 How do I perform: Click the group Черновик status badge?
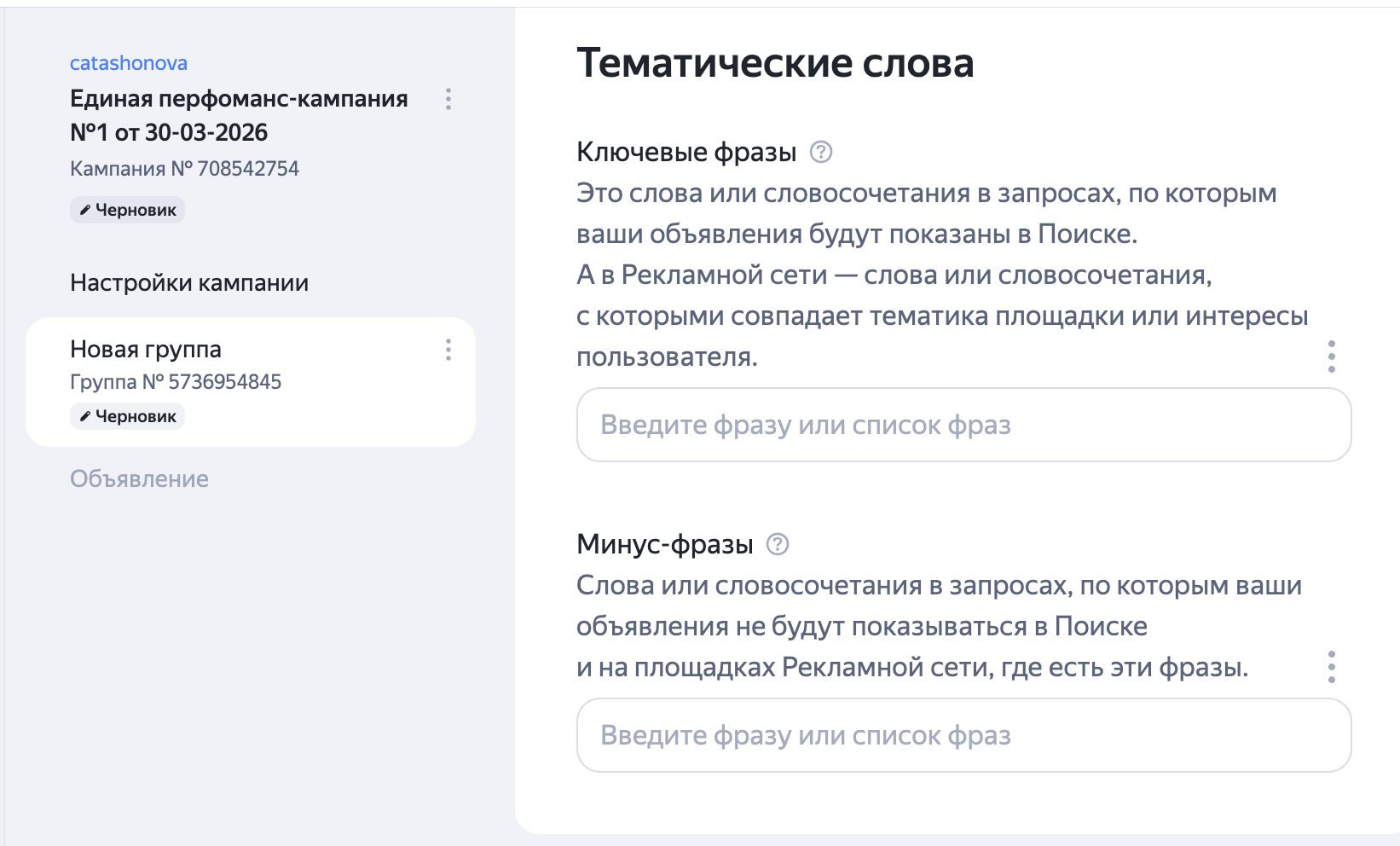tap(127, 416)
